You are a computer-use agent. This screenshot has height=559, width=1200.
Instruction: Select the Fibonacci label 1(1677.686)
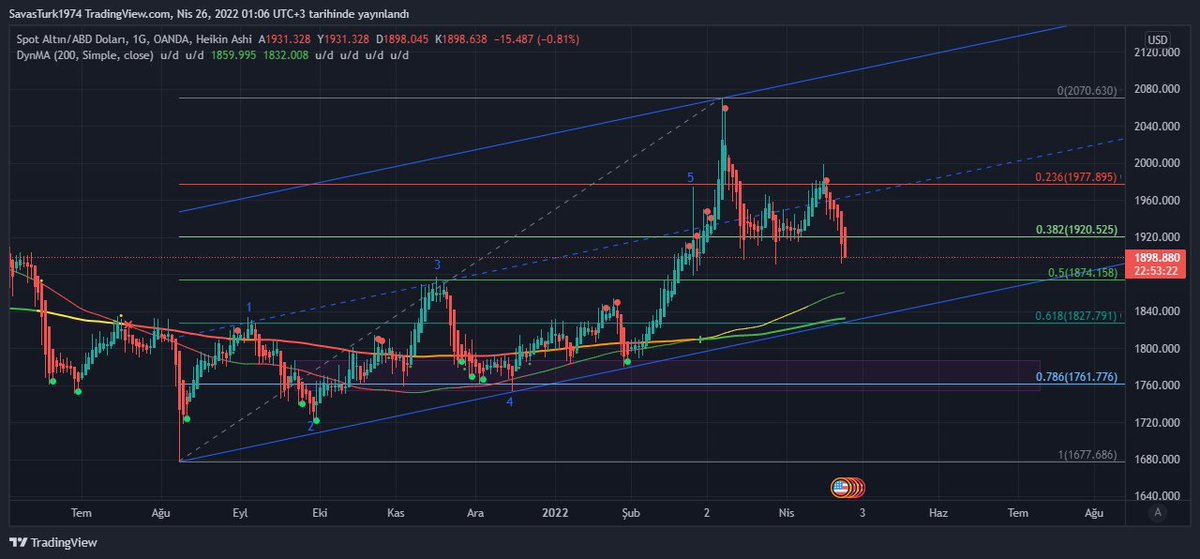point(1088,455)
